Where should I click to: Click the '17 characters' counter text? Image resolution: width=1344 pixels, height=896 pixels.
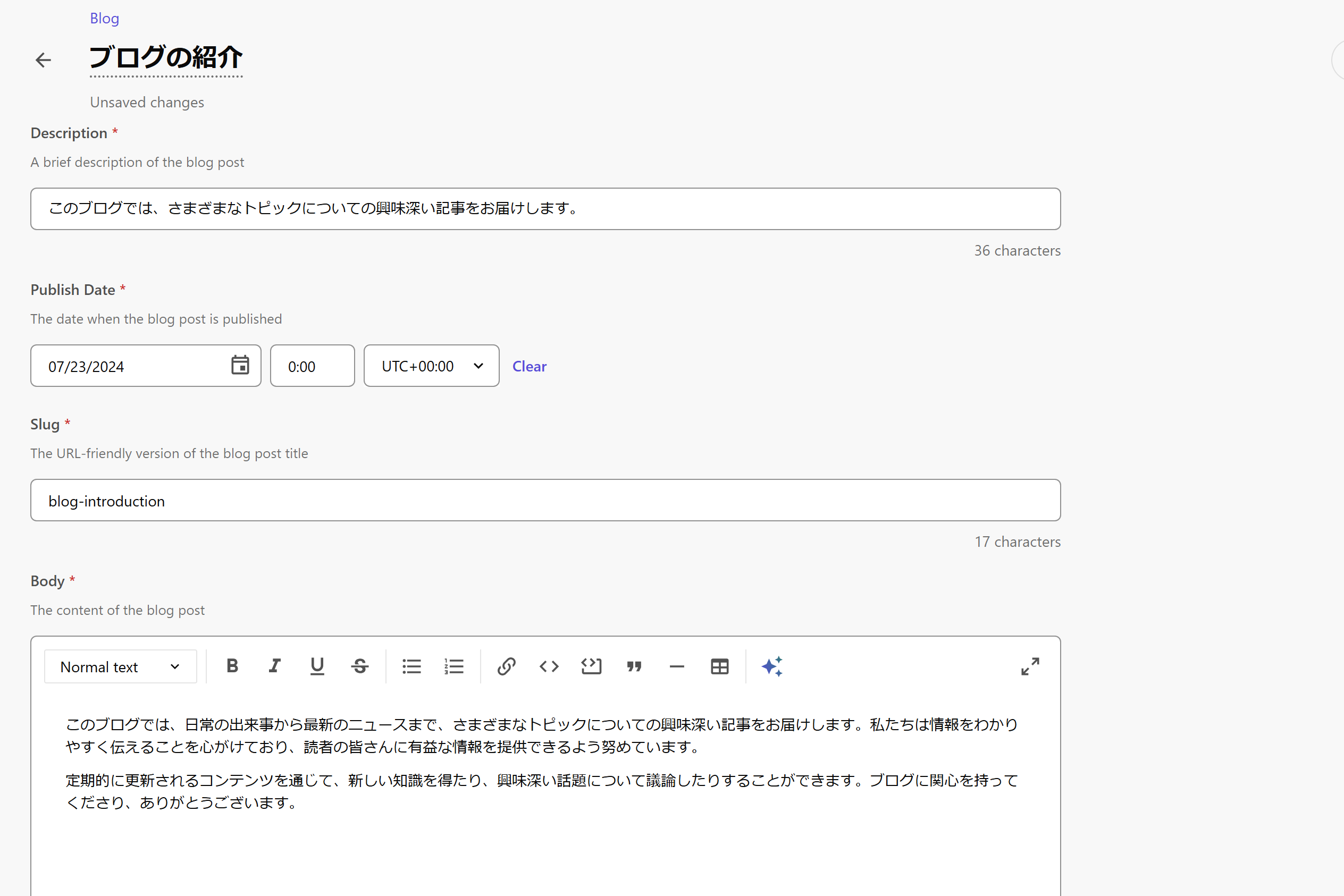(1017, 542)
